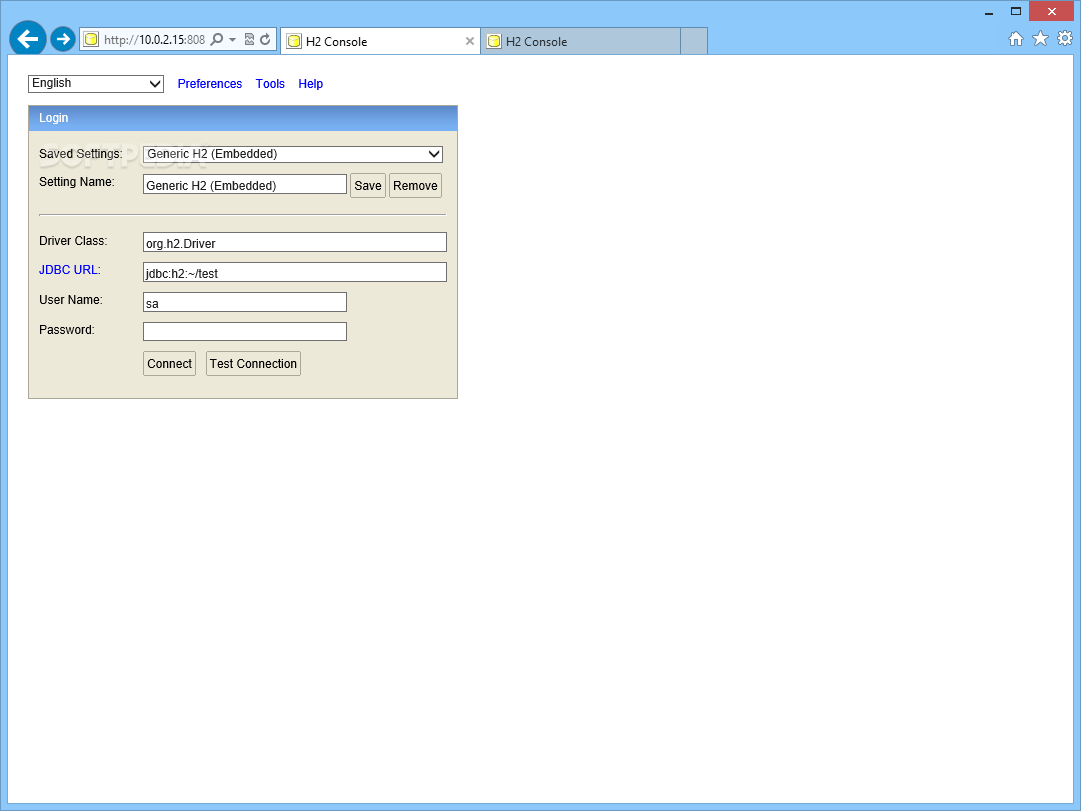Click the Save button
Screen dimensions: 1081x811
click(367, 186)
